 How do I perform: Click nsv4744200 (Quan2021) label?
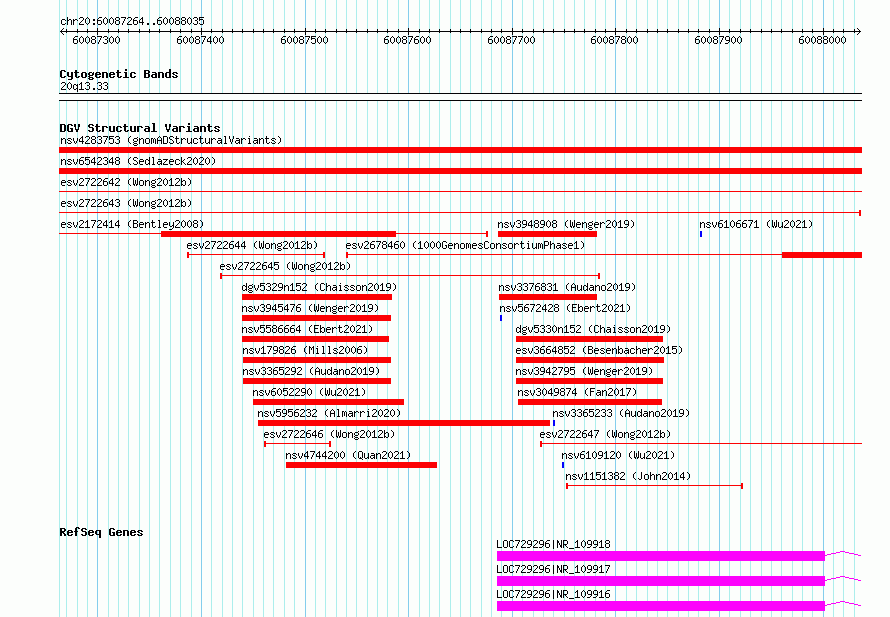click(x=348, y=455)
